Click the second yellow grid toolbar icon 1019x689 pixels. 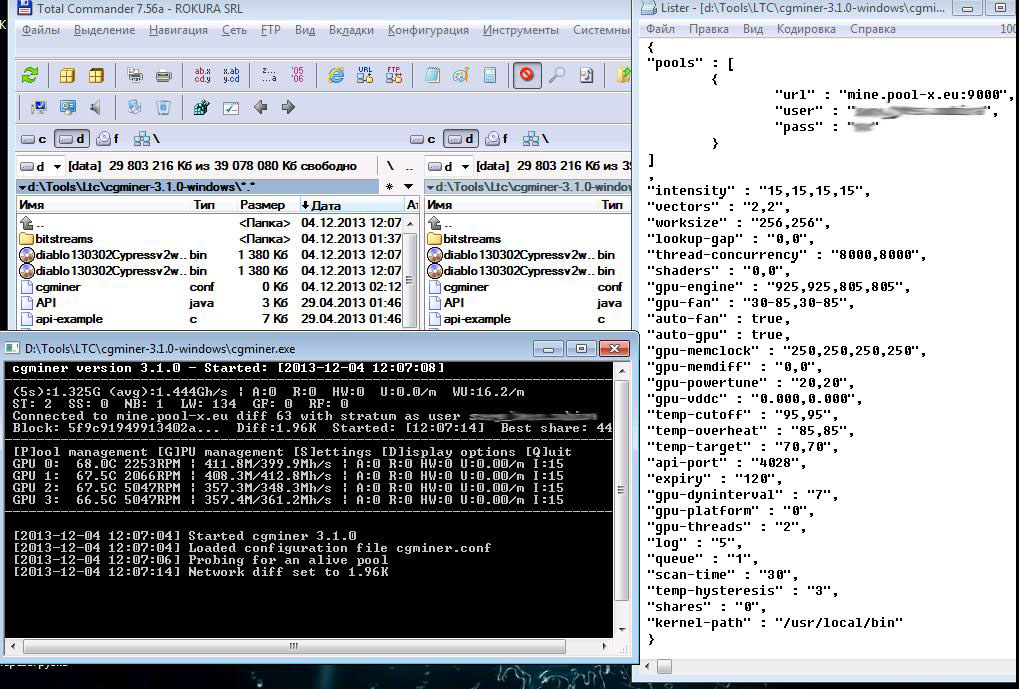tap(96, 75)
